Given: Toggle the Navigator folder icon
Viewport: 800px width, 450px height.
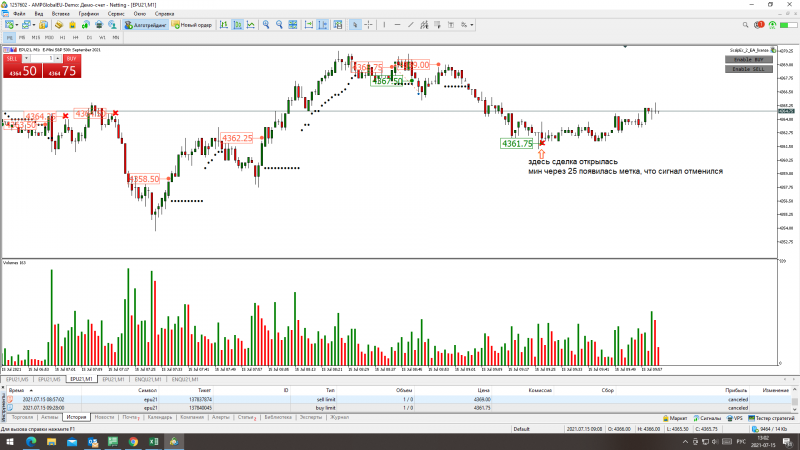Looking at the screenshot, I should pyautogui.click(x=59, y=24).
